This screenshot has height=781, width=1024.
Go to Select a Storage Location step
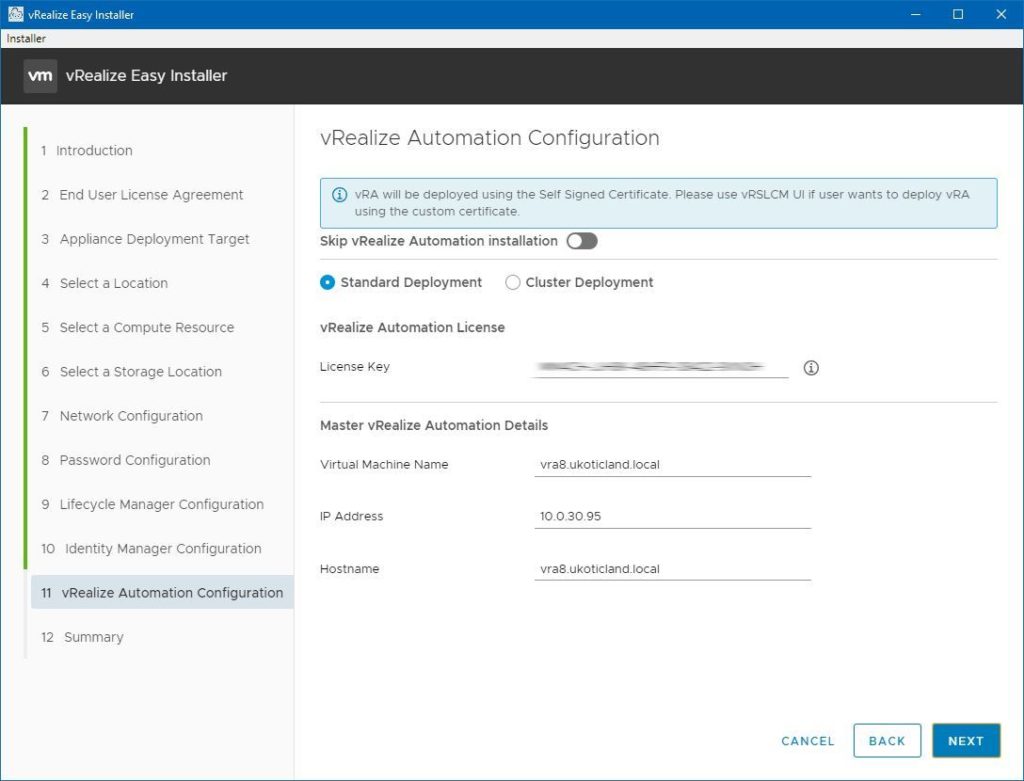[131, 372]
